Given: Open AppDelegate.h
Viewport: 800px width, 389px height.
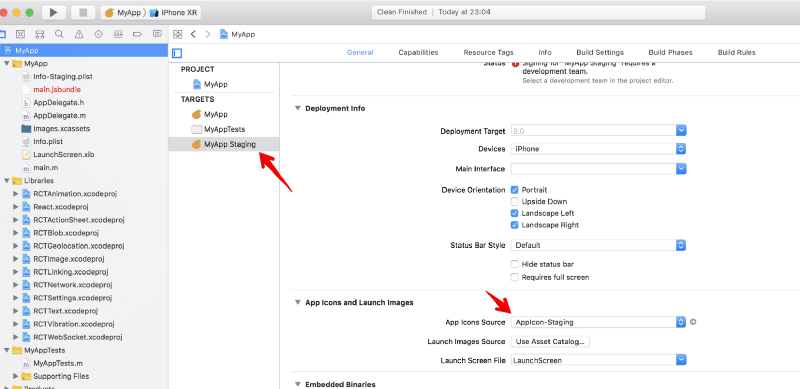Looking at the screenshot, I should (x=58, y=103).
